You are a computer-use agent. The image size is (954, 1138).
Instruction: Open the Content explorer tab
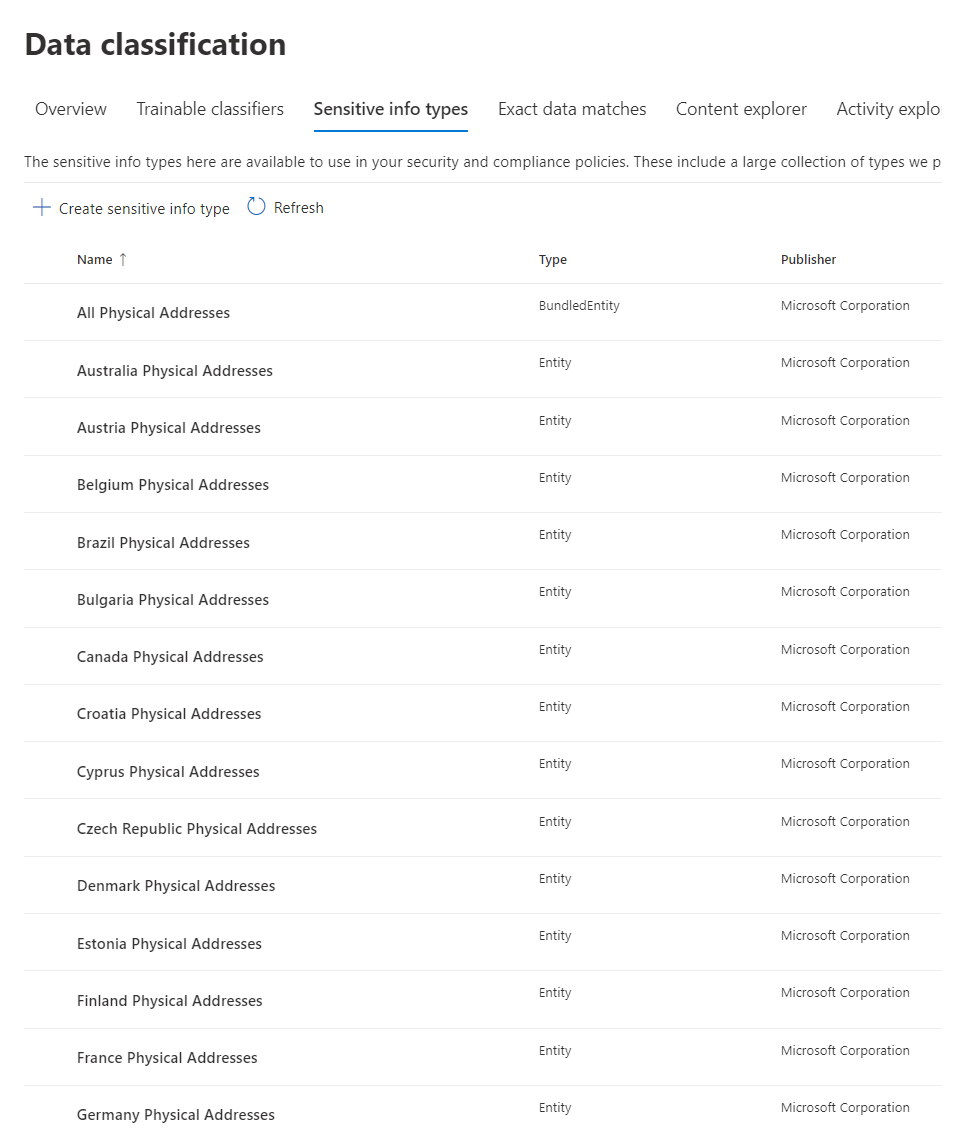[741, 109]
